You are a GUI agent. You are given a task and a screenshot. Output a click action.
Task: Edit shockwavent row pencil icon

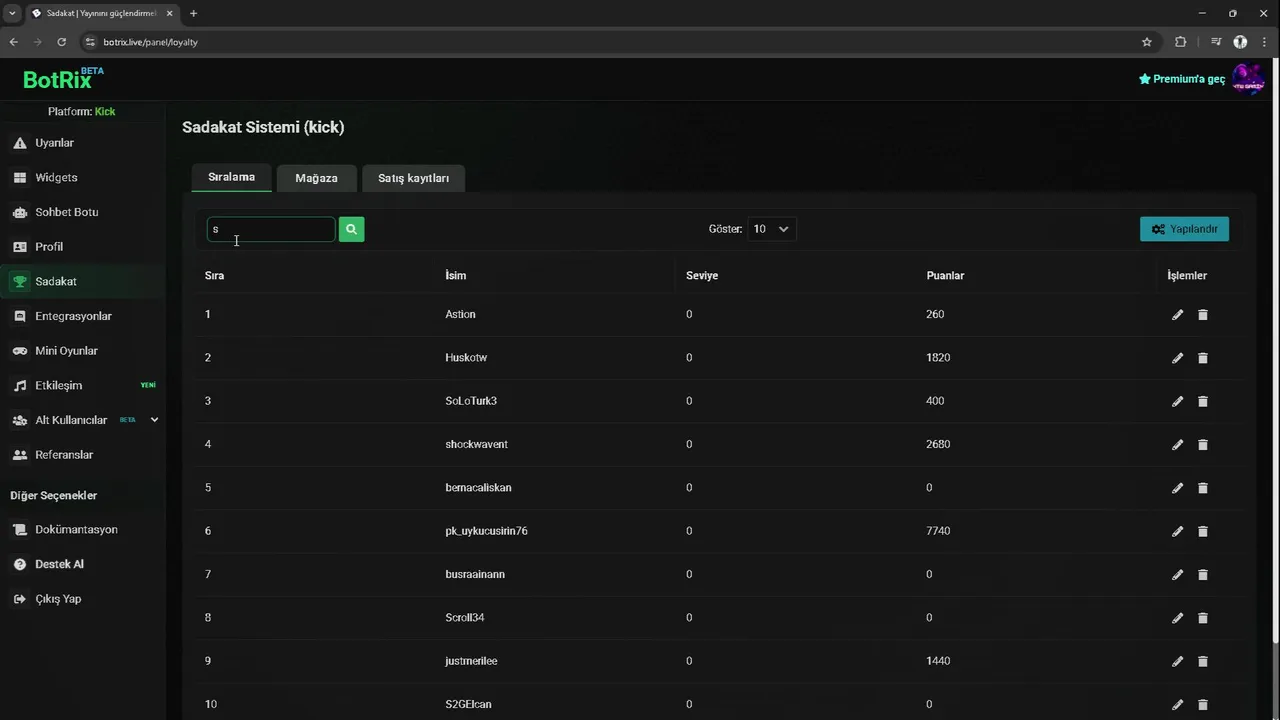coord(1177,445)
